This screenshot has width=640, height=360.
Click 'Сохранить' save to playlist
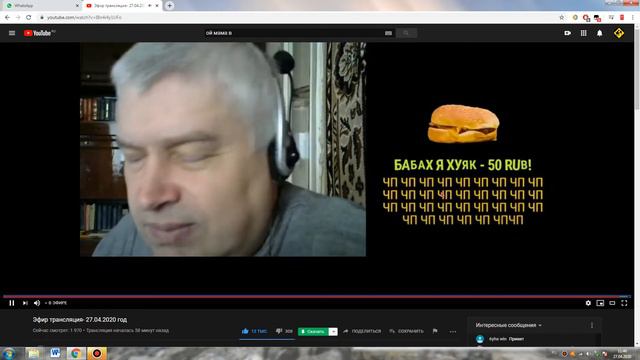click(406, 331)
